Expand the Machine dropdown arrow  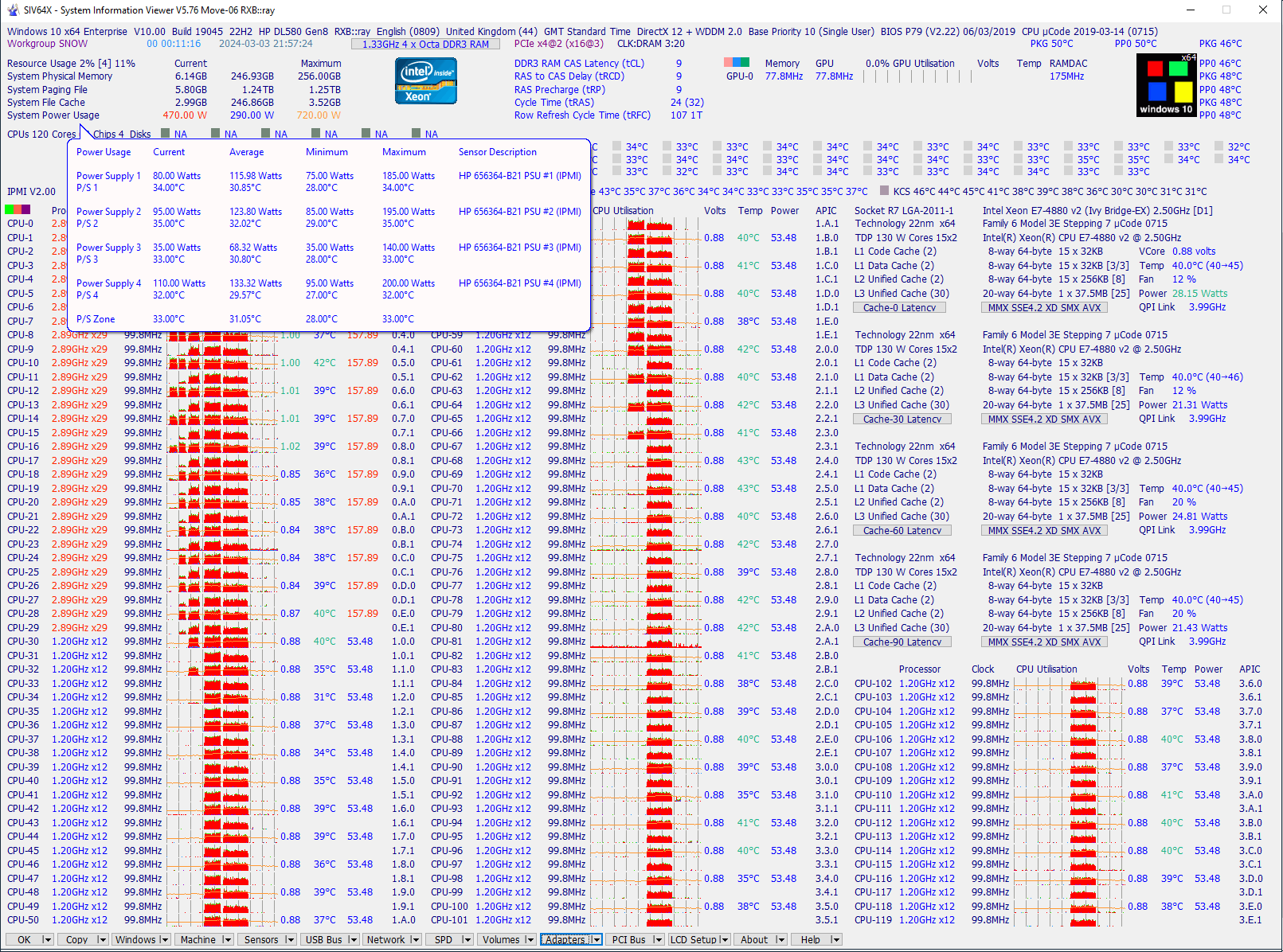point(227,940)
